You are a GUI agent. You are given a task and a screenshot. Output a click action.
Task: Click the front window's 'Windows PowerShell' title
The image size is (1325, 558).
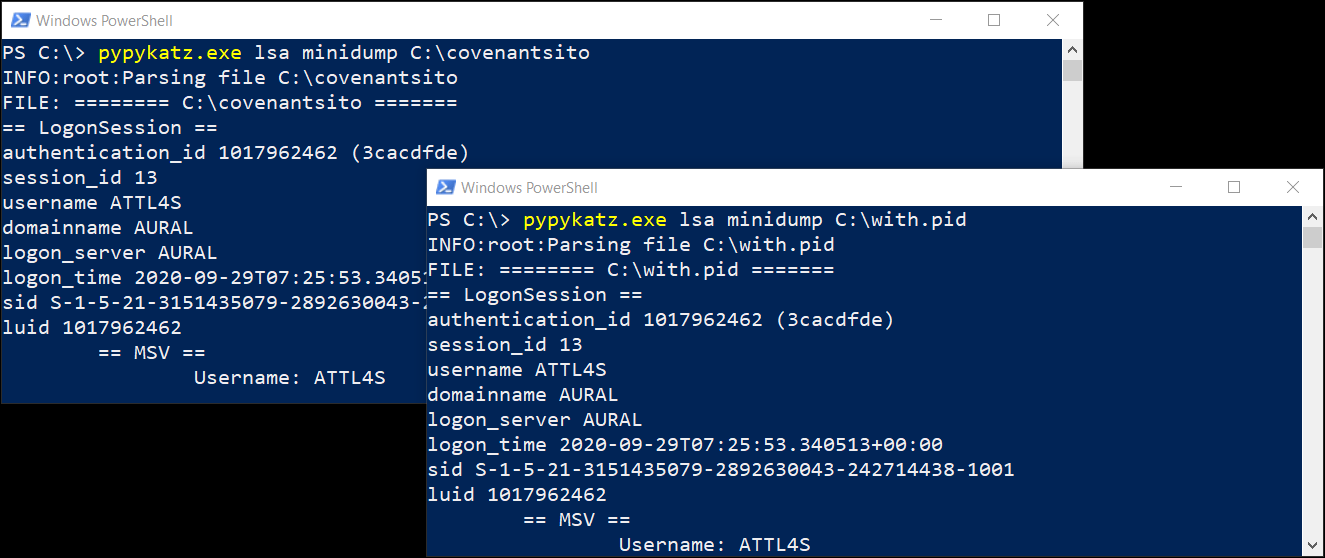click(529, 187)
